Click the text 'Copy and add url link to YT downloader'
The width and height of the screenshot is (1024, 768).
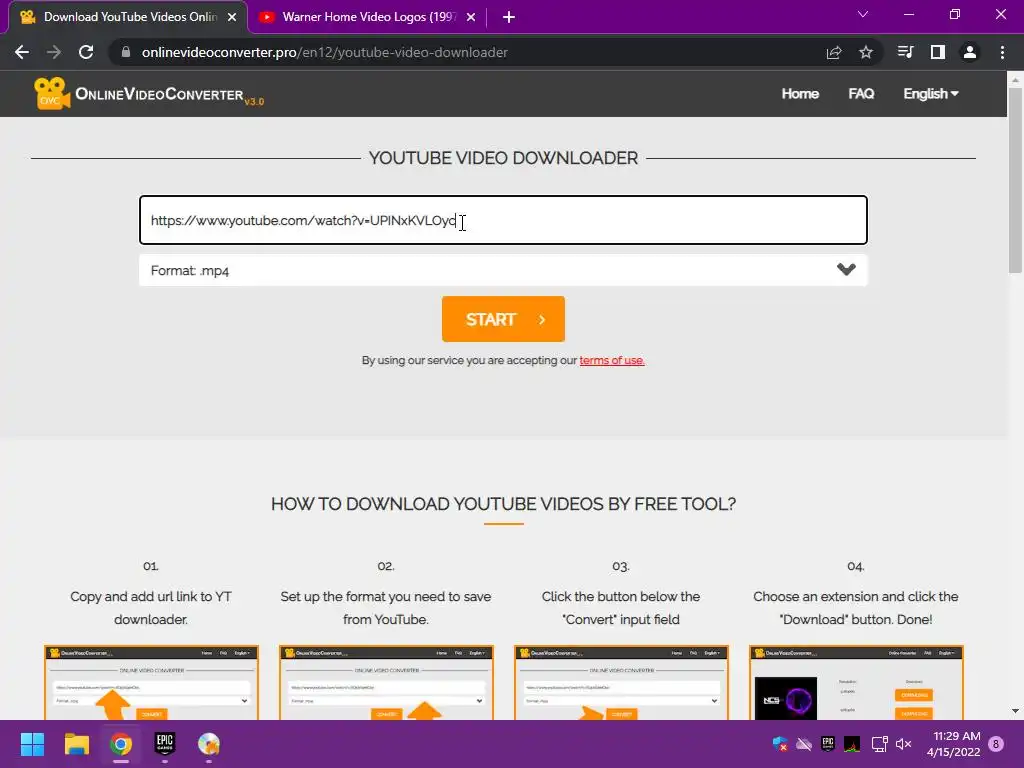pyautogui.click(x=151, y=608)
